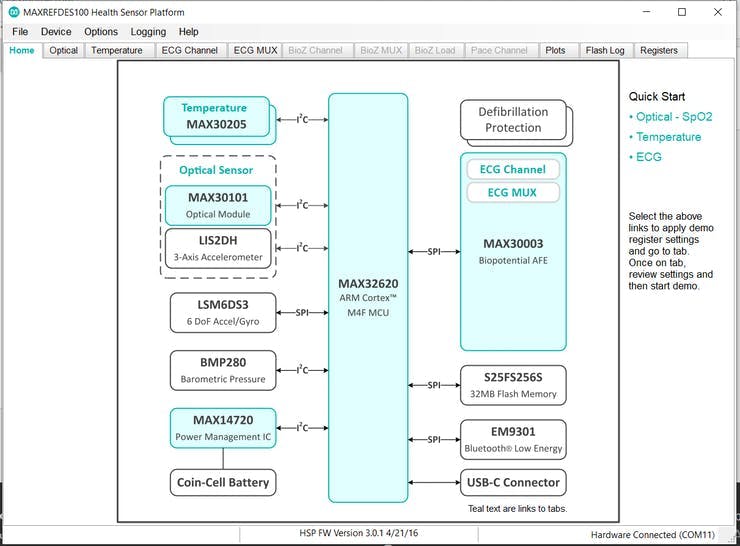Switch to the Optical tab
Image resolution: width=740 pixels, height=546 pixels.
64,50
